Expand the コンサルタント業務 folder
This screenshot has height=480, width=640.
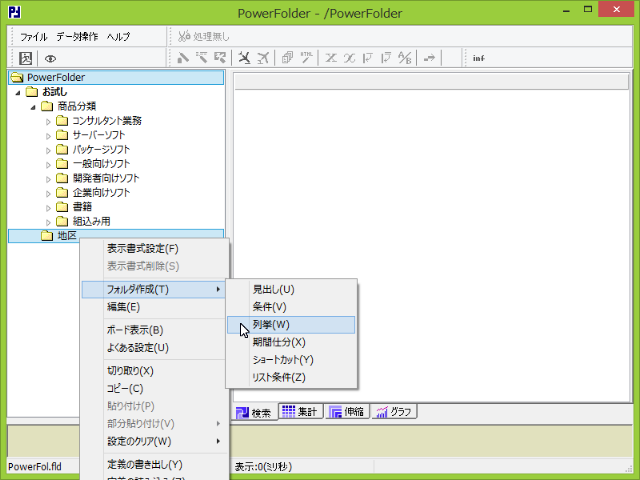[x=48, y=122]
